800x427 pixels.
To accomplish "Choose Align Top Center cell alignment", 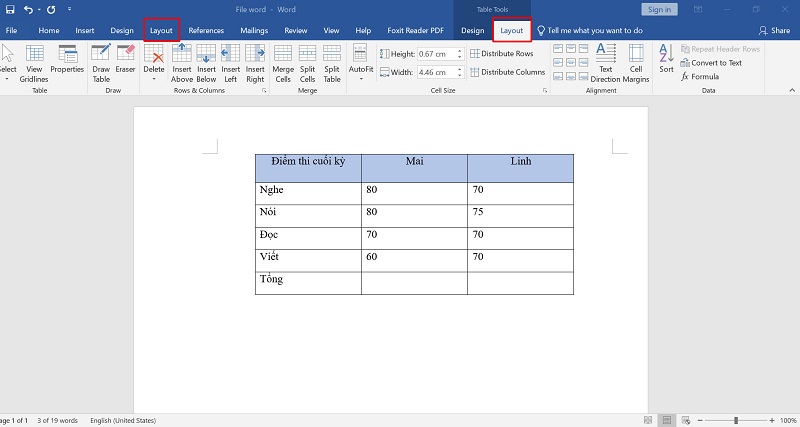I will coord(571,49).
